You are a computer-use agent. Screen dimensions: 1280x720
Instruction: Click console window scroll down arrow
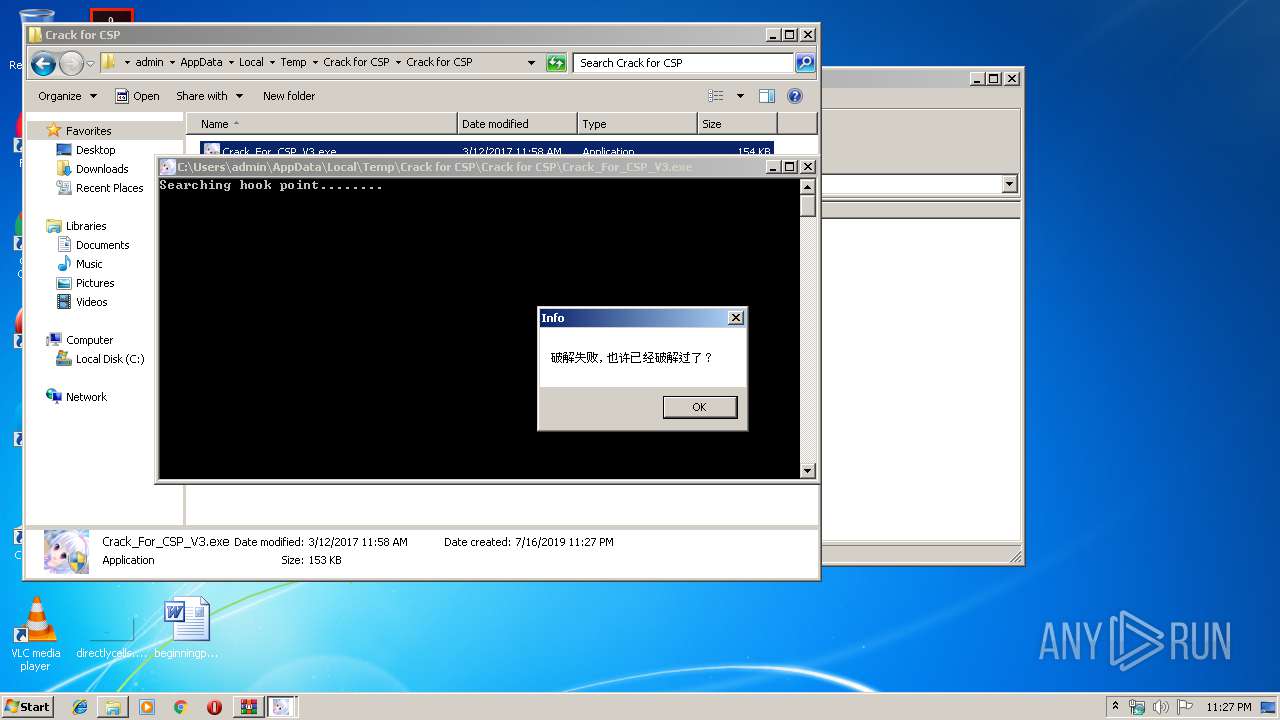point(808,470)
